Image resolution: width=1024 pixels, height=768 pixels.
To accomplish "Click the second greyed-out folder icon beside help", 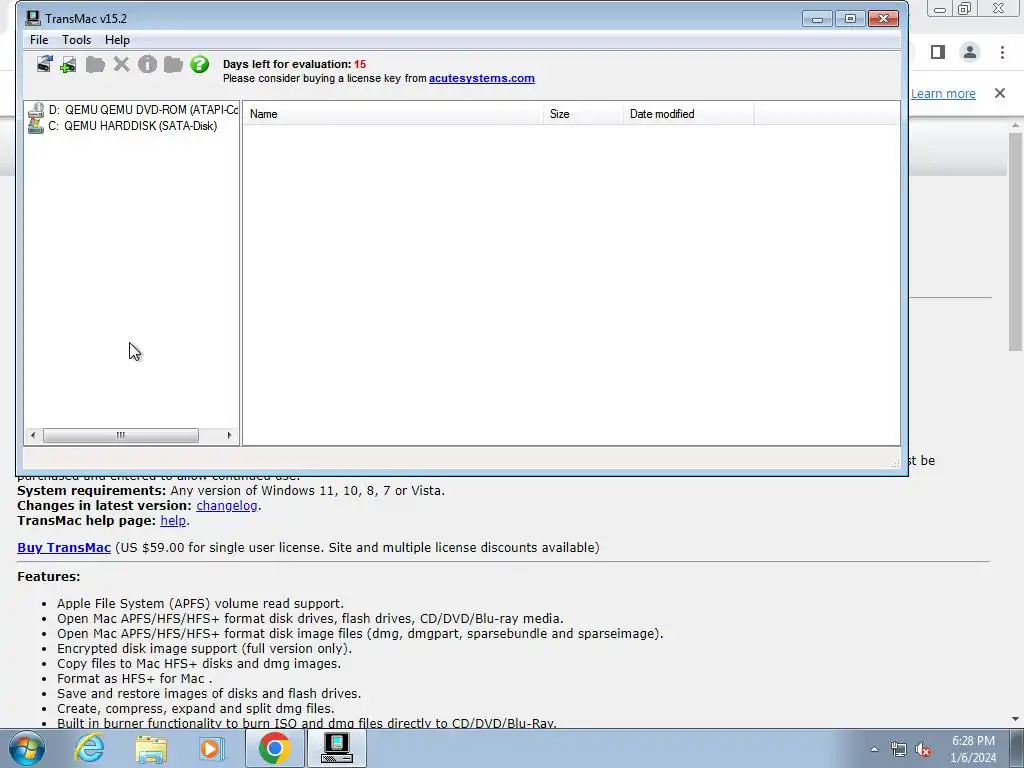I will point(173,64).
